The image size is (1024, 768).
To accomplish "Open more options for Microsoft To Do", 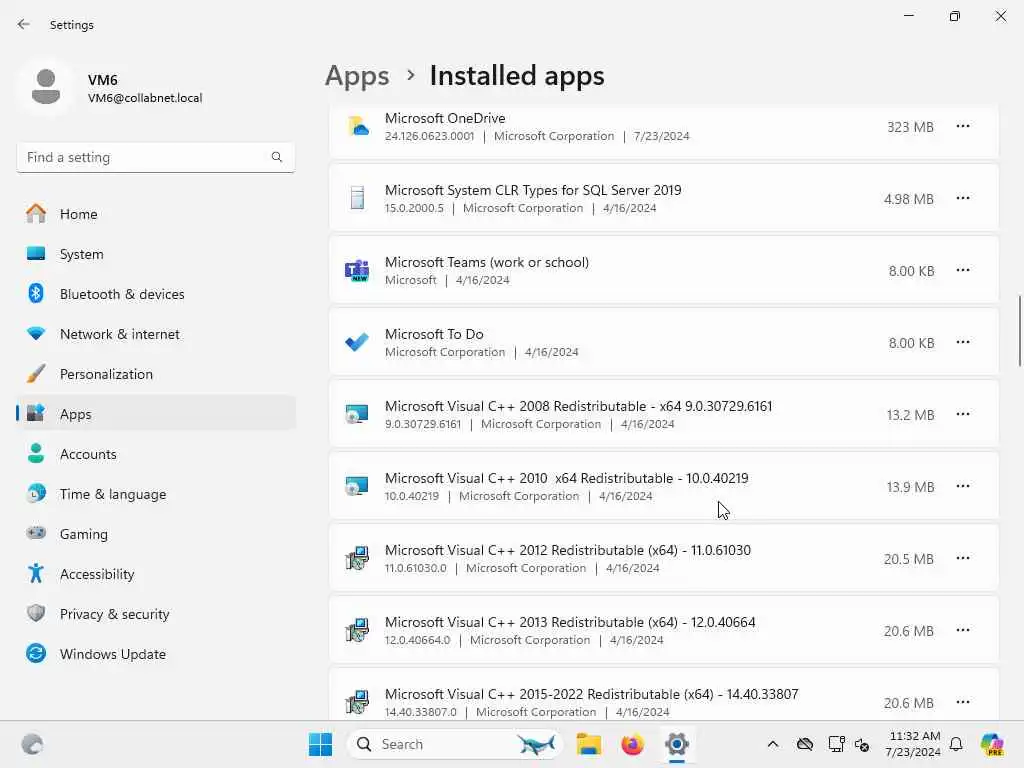I will pyautogui.click(x=963, y=342).
